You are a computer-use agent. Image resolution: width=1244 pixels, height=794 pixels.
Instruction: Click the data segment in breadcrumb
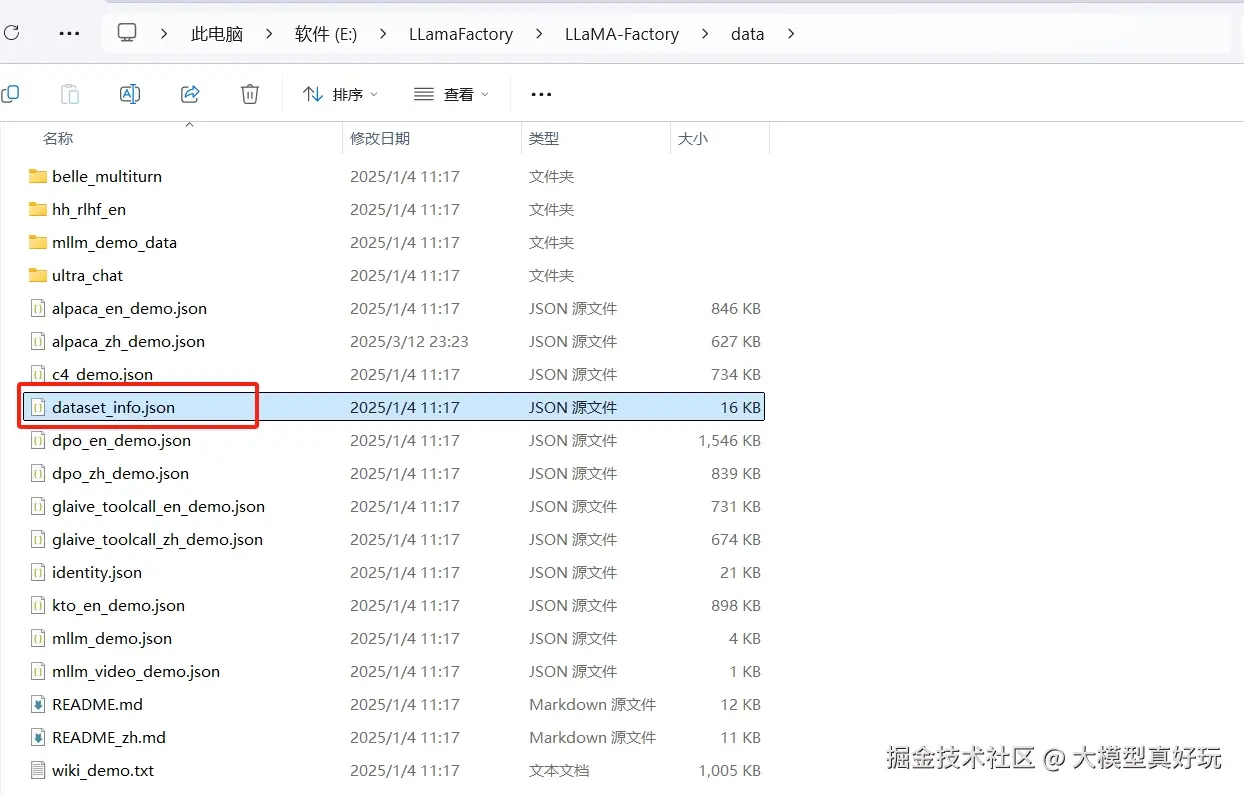click(748, 33)
